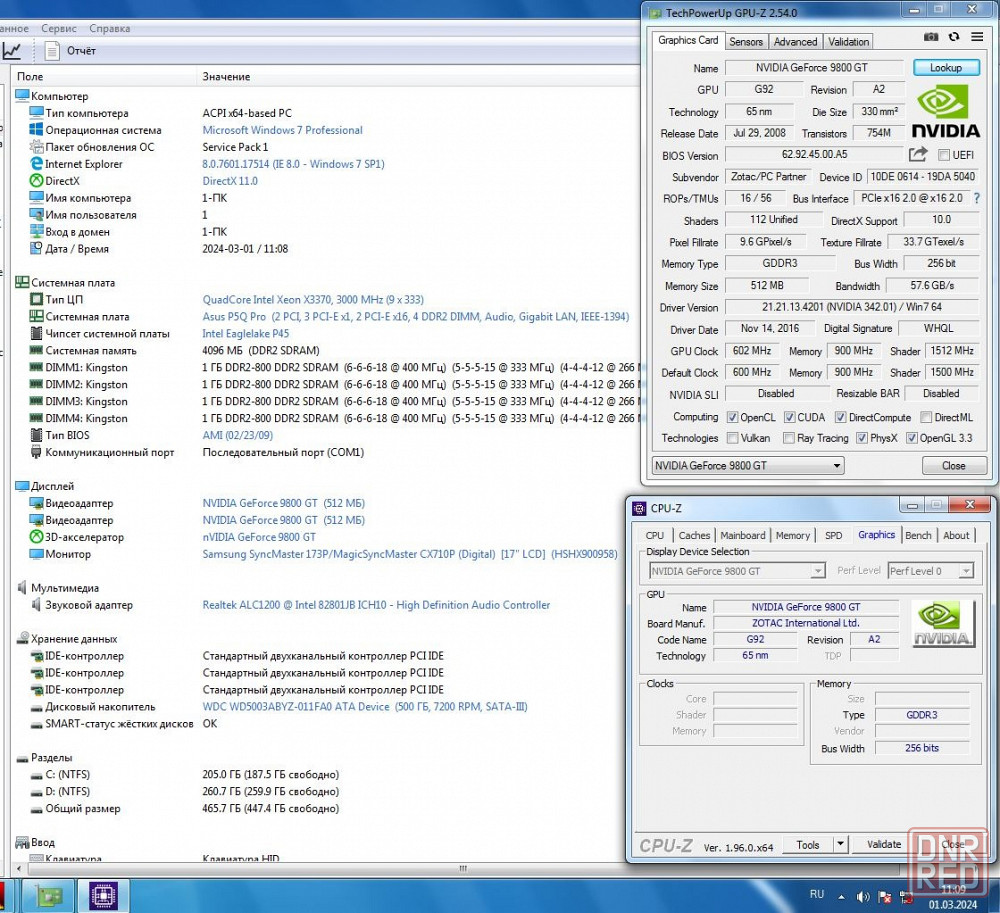Open Microsoft Windows 7 Professional link
The image size is (1000, 913).
click(x=283, y=129)
